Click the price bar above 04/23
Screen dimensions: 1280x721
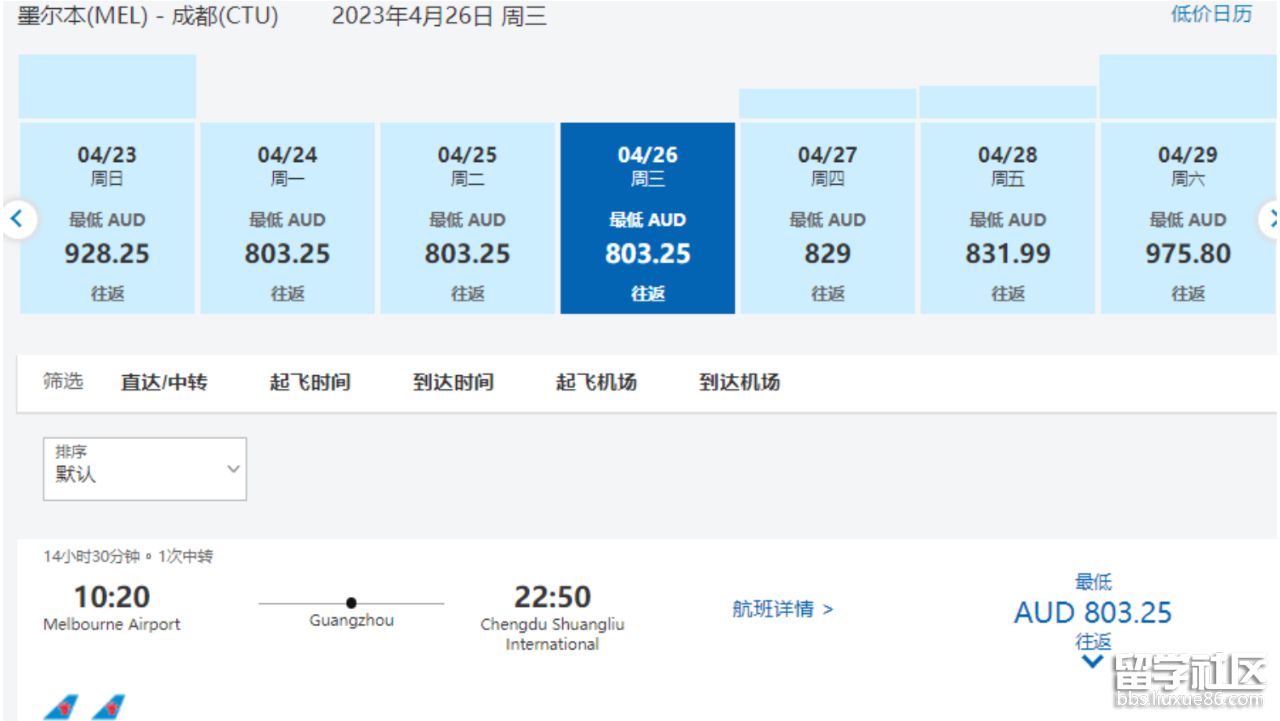point(107,87)
